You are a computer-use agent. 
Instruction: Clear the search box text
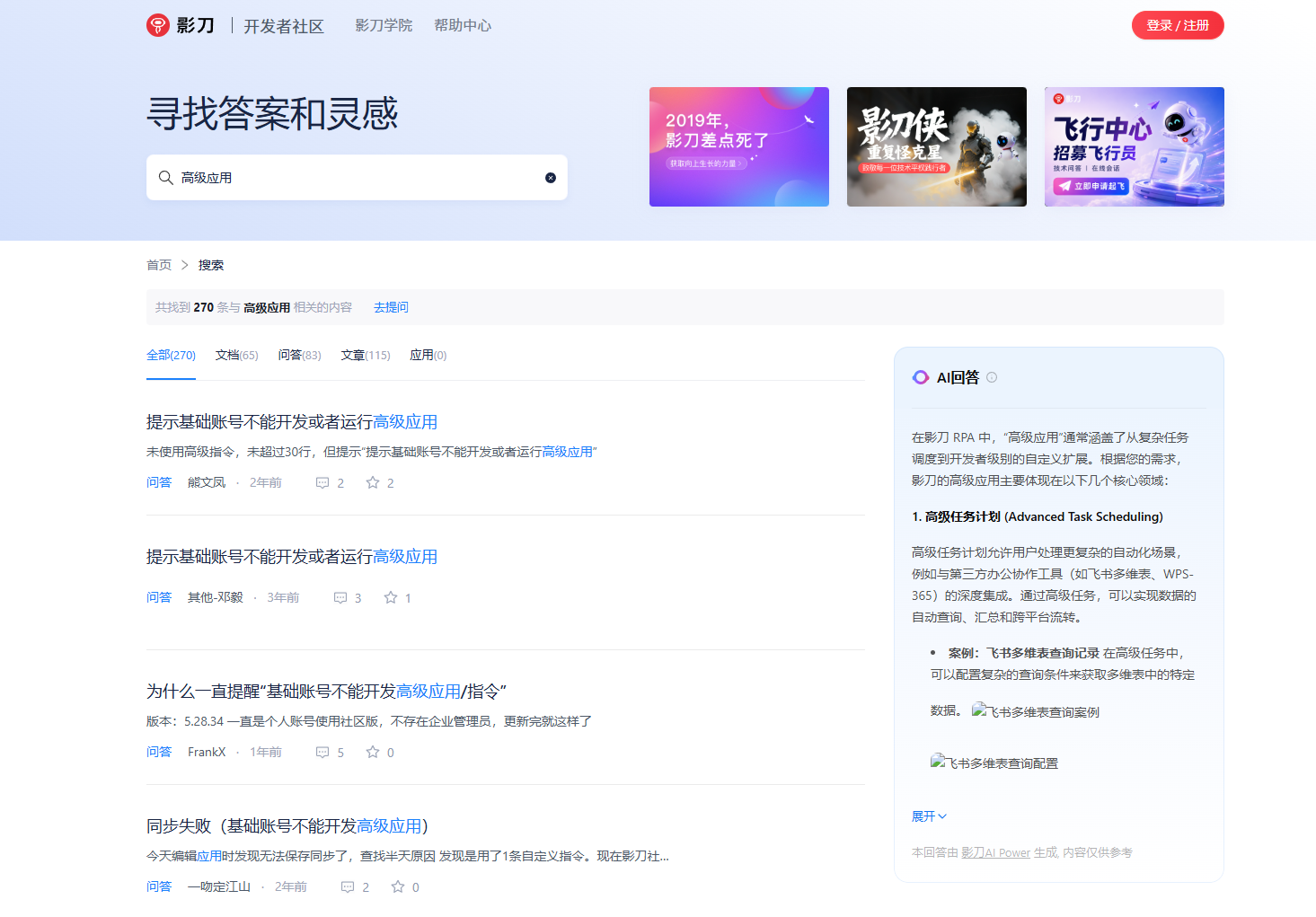[x=551, y=178]
